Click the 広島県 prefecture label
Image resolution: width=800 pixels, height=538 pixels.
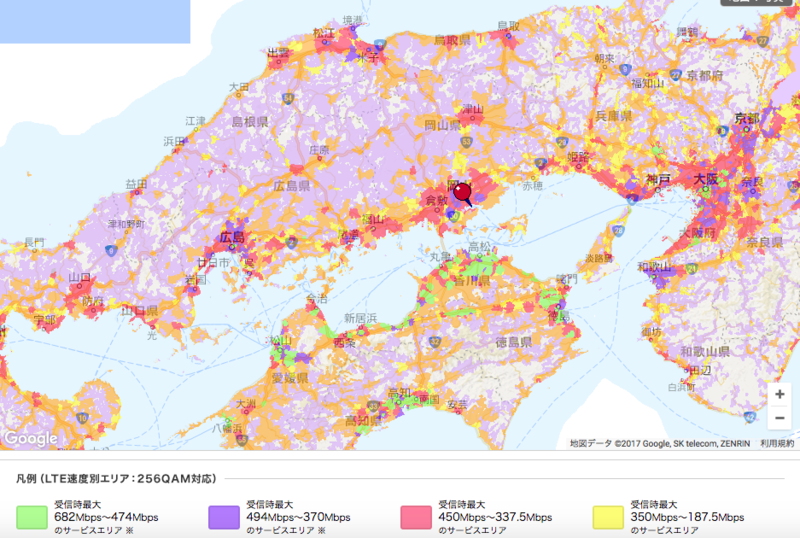point(291,185)
